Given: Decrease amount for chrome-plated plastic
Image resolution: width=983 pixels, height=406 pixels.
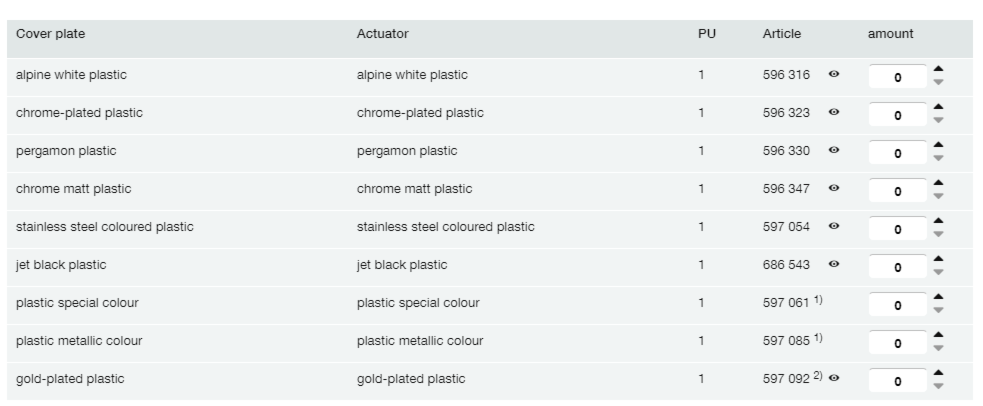Looking at the screenshot, I should 938,121.
